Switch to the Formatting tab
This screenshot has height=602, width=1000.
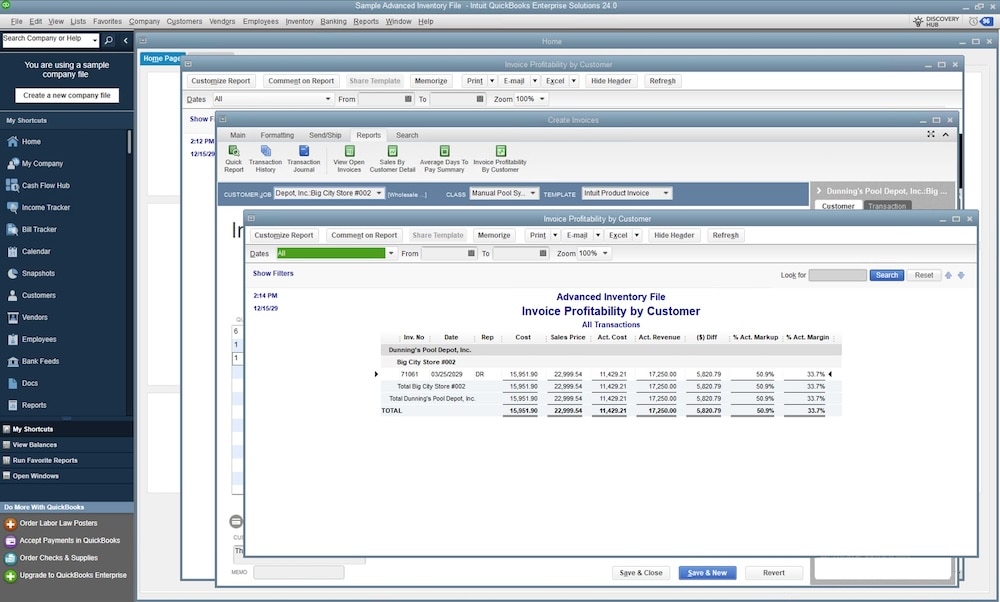[x=277, y=135]
